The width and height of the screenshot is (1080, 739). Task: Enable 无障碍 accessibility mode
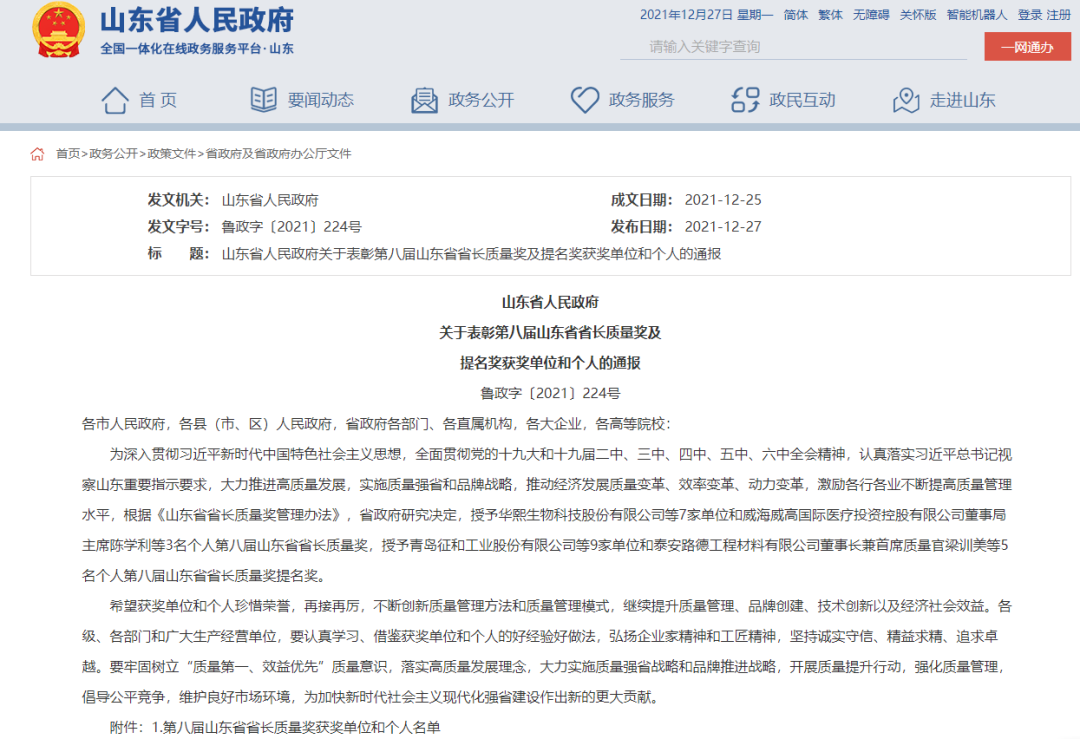coord(870,15)
